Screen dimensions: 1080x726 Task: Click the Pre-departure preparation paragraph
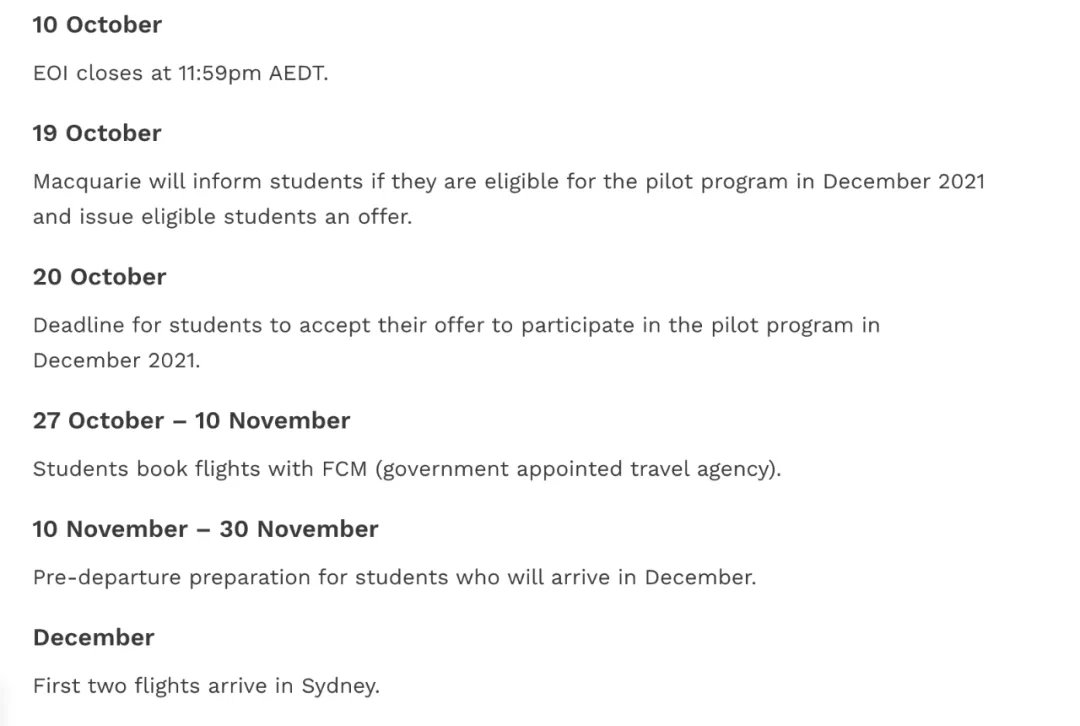(x=395, y=577)
